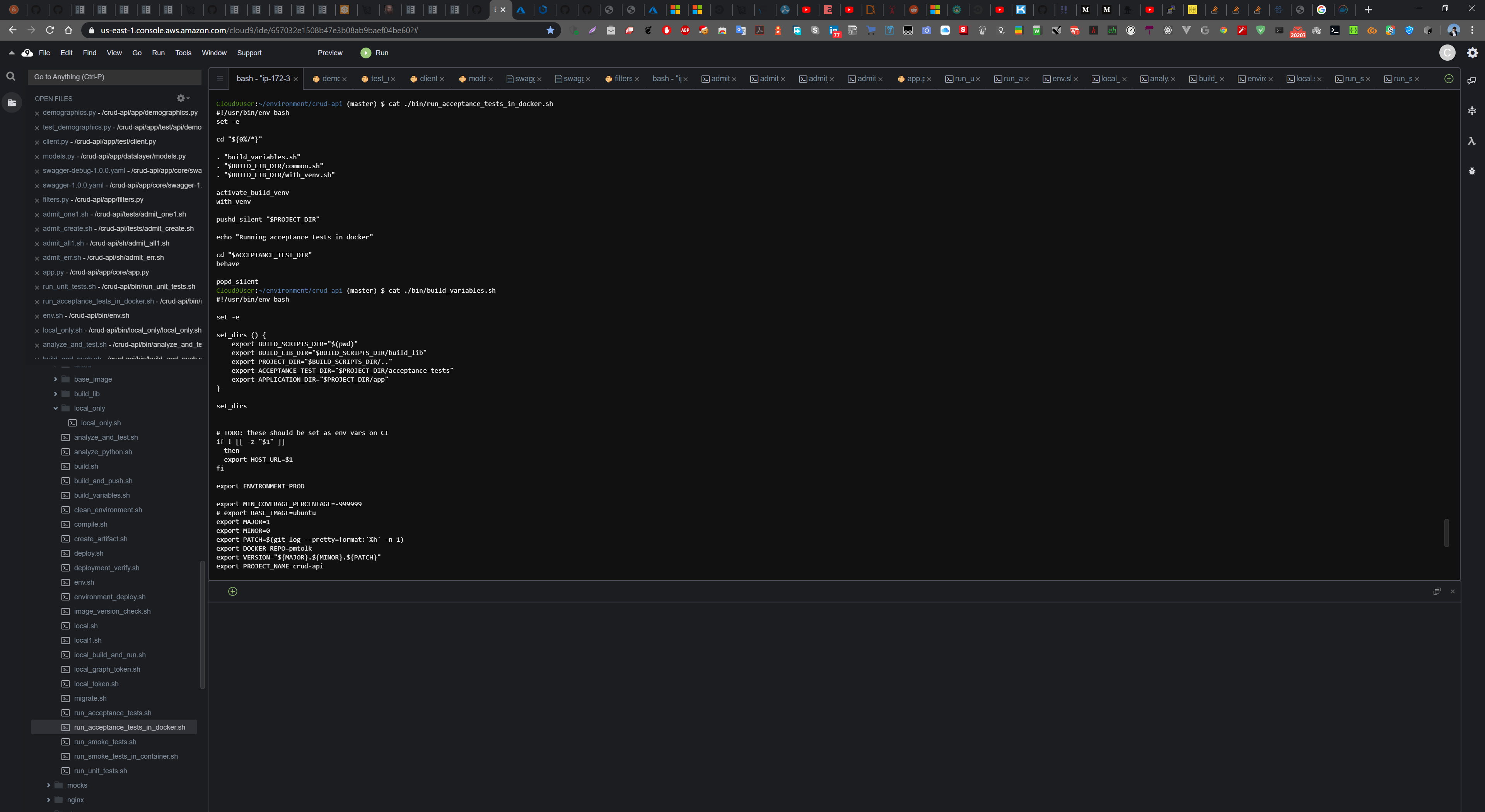Select run_smoke_tests.sh in file tree

click(105, 742)
